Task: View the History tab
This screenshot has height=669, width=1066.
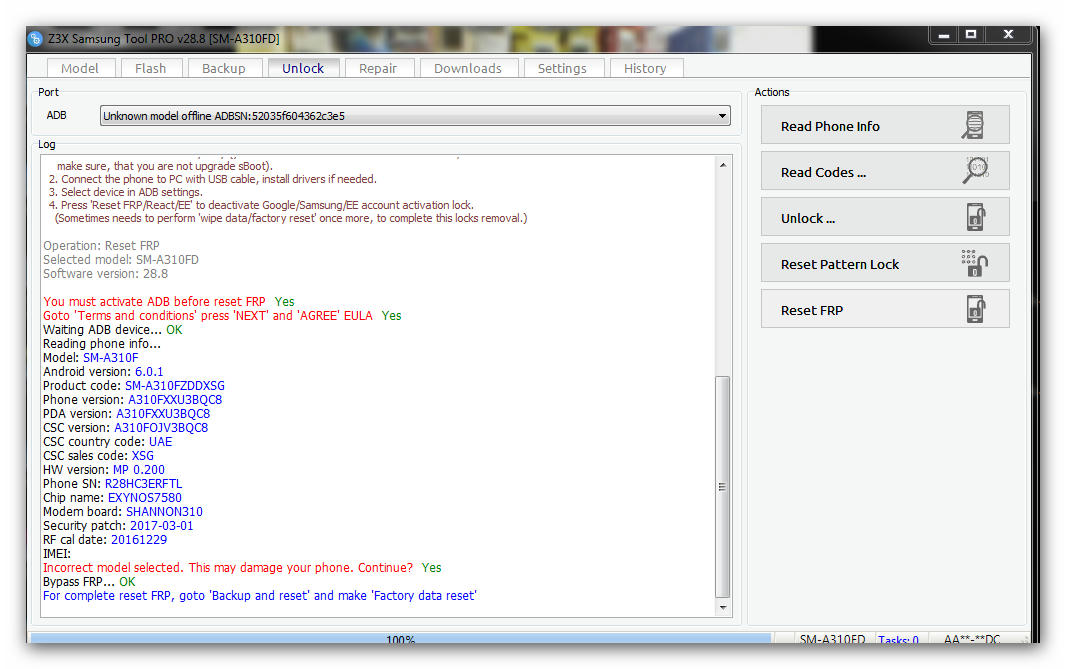Action: [x=645, y=68]
